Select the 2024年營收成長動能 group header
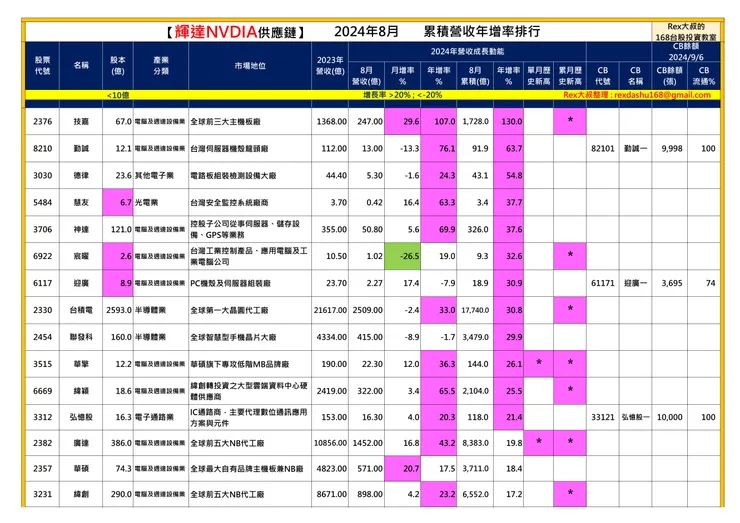Screen dimensions: 740x523 (x=467, y=51)
